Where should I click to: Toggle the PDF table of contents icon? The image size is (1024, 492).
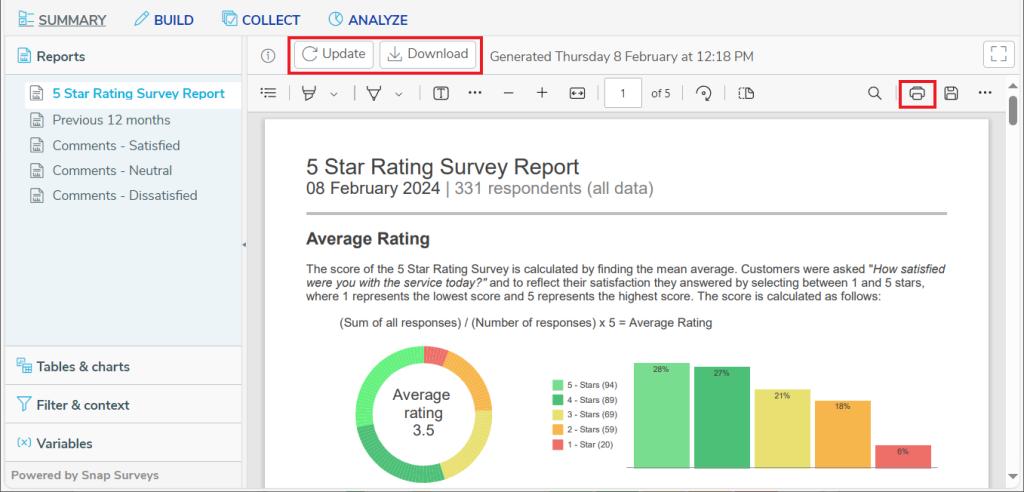(268, 93)
